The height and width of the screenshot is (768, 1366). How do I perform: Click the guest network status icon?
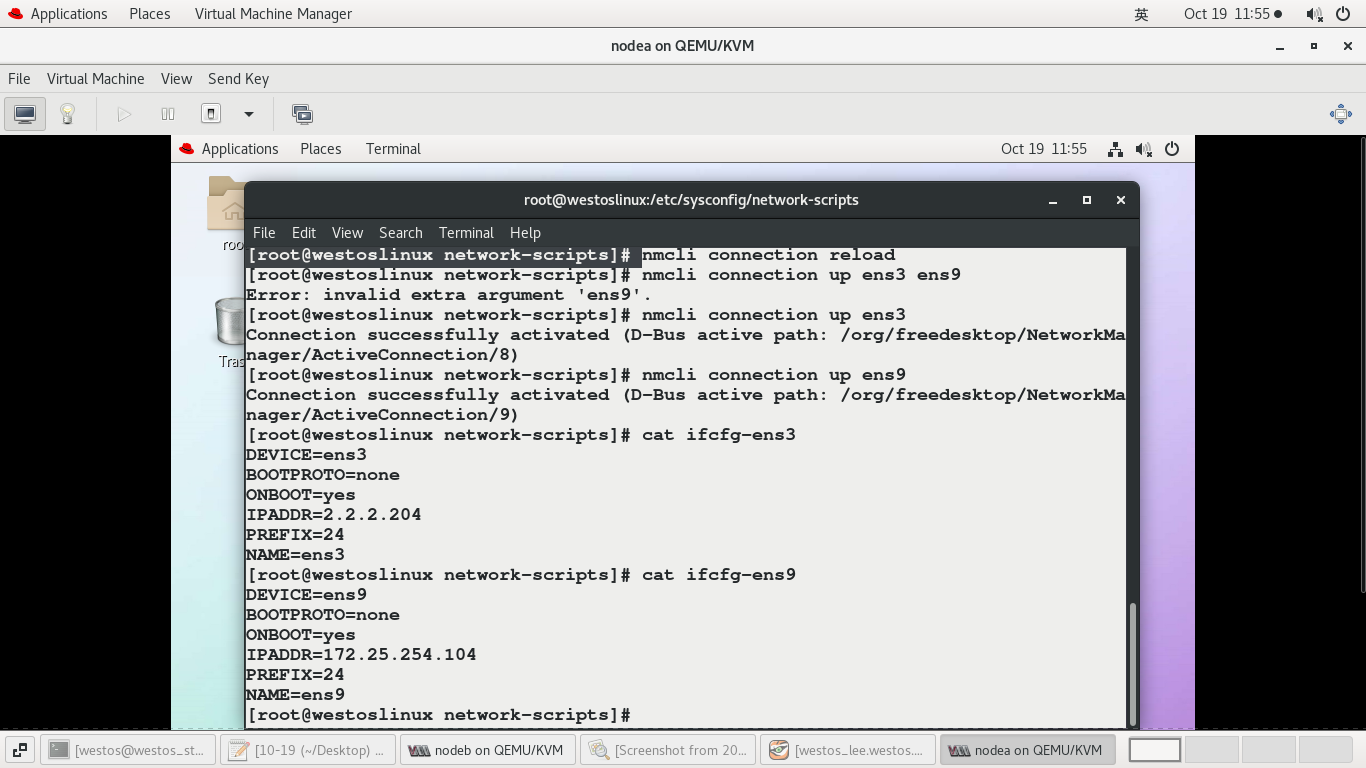[x=1115, y=148]
